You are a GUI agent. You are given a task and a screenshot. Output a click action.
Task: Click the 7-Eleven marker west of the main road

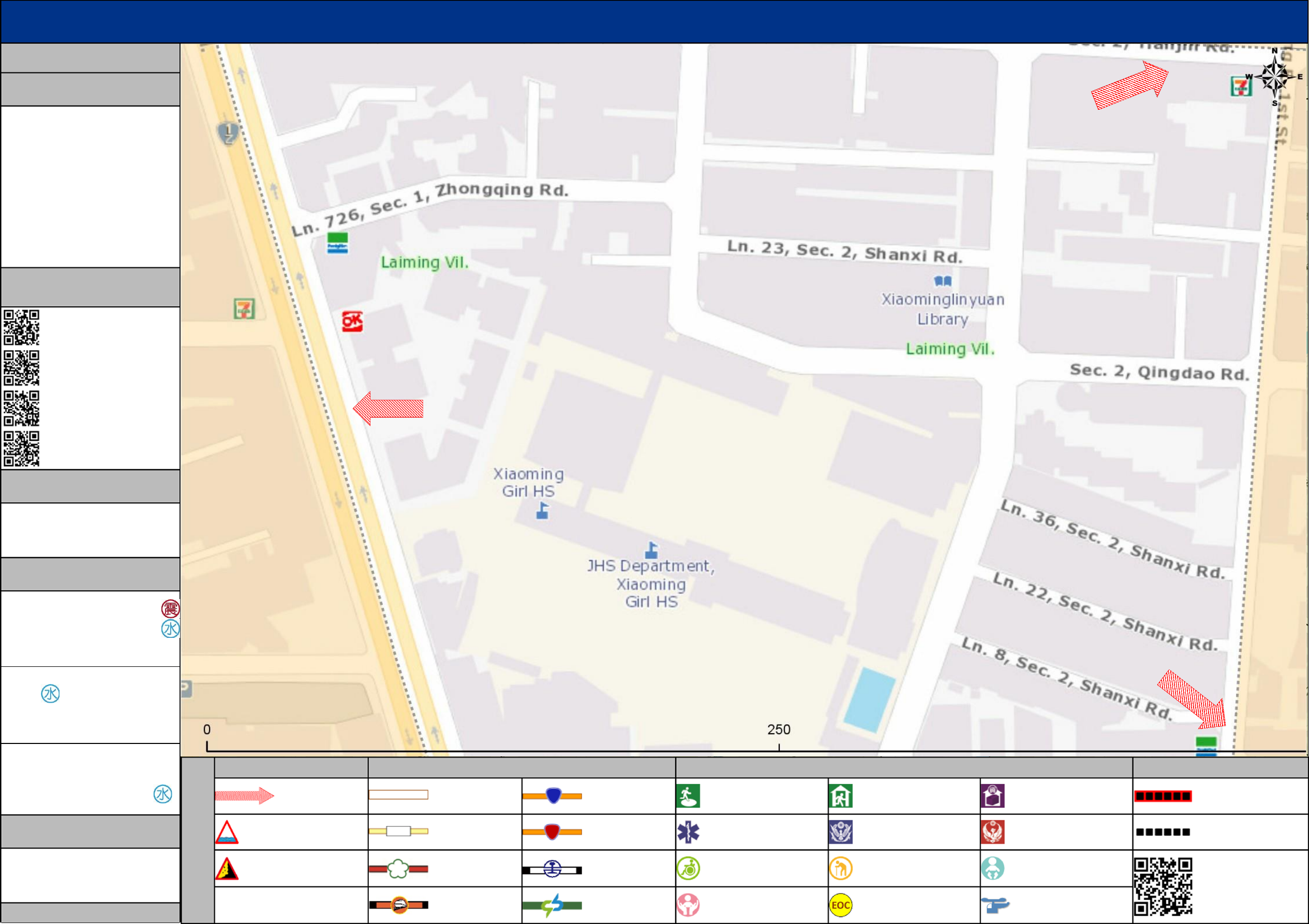(x=245, y=309)
